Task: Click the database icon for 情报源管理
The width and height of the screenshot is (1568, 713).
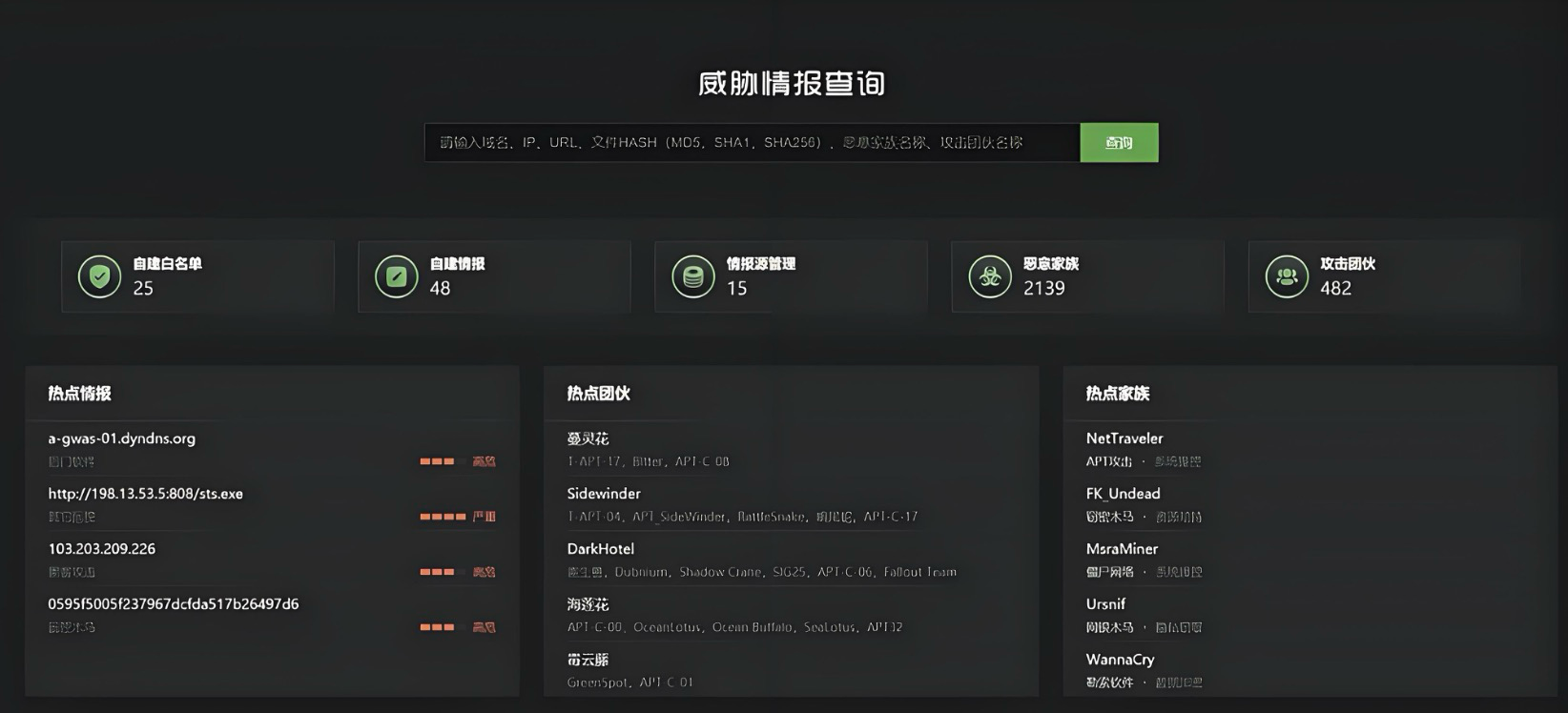Action: click(x=693, y=276)
